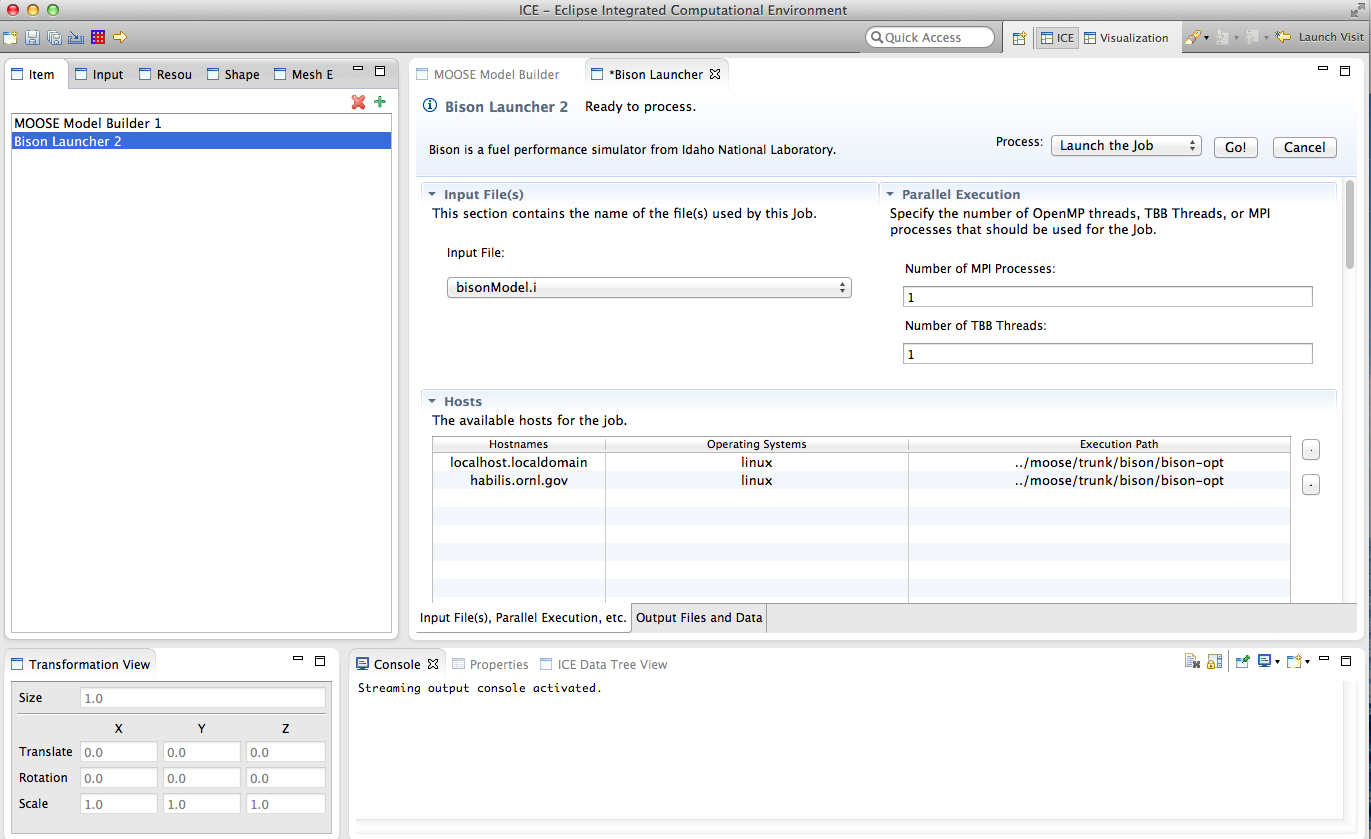Minimize the Bison Launcher editor area

click(1323, 70)
